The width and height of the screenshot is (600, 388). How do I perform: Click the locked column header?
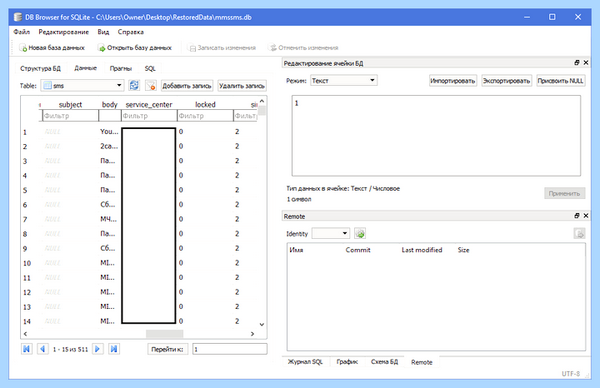205,104
